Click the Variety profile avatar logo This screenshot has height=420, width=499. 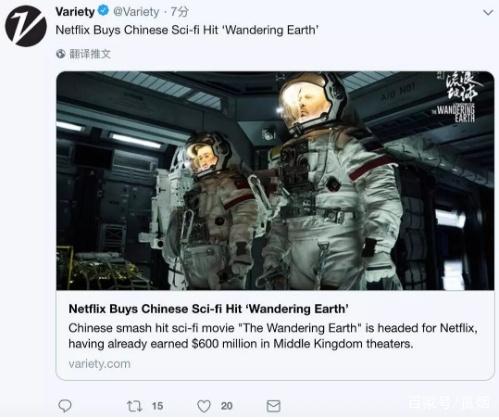26,26
